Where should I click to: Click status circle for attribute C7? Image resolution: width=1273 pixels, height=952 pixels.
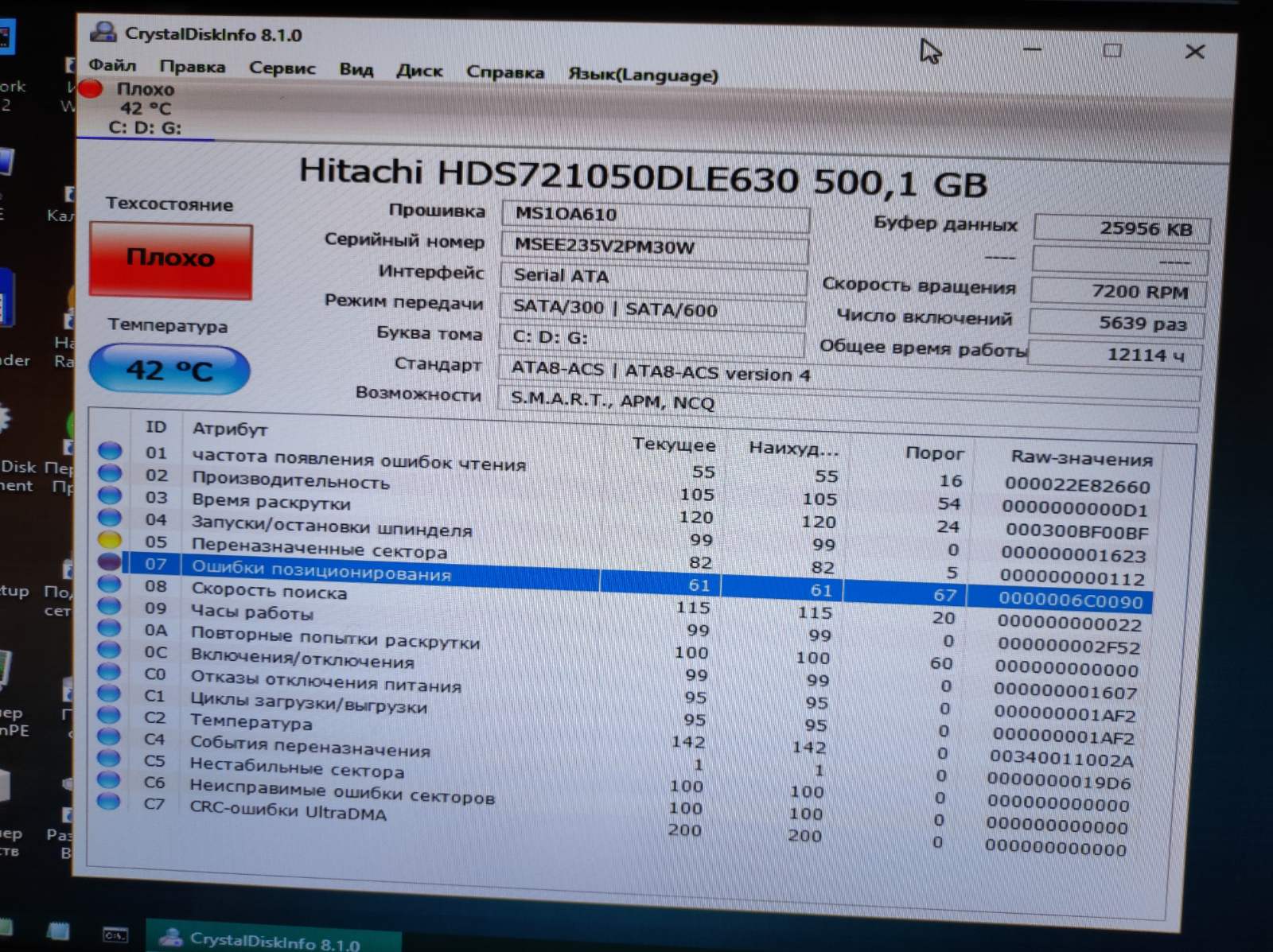click(x=108, y=801)
